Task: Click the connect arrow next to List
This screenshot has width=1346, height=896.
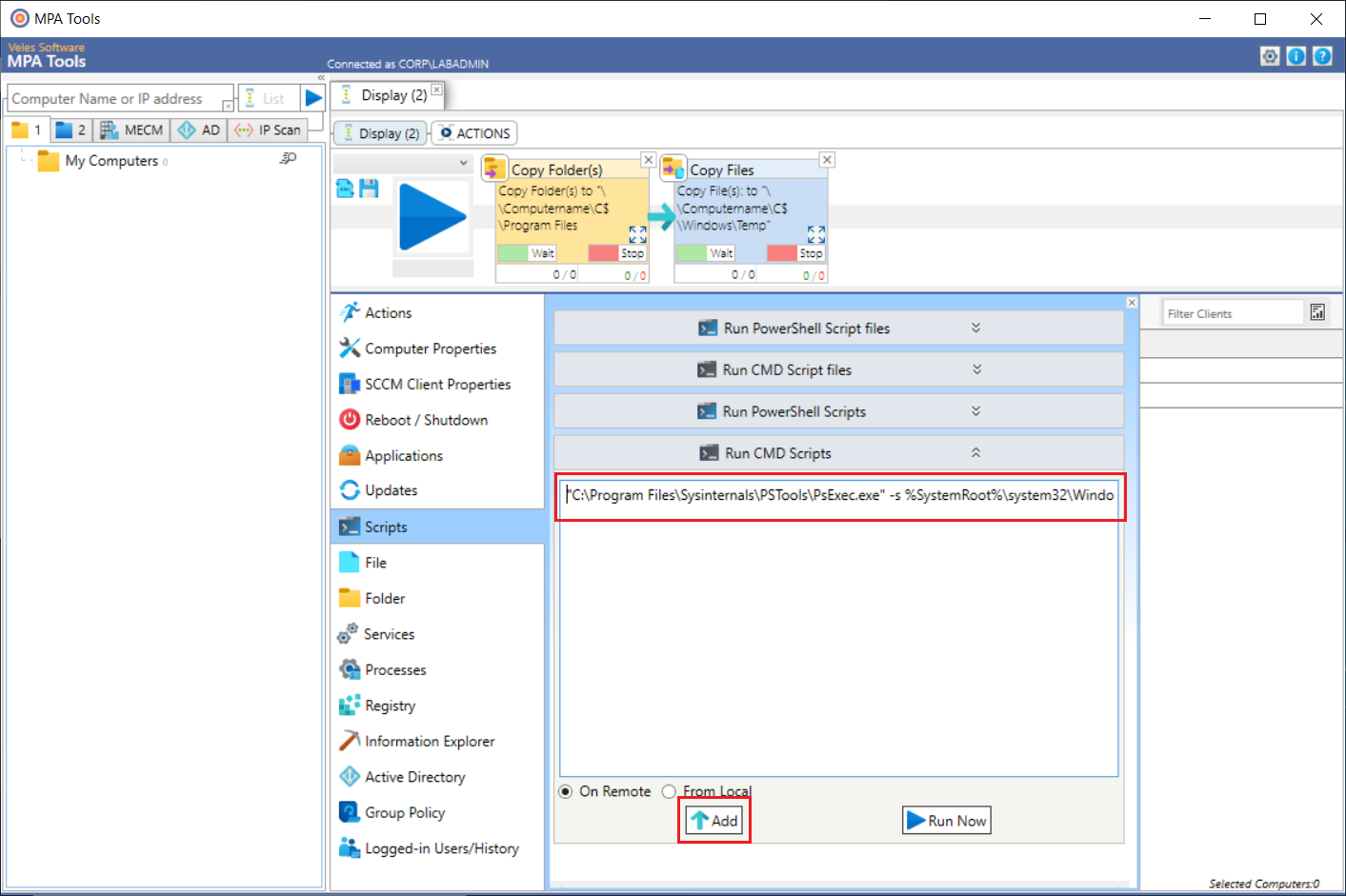Action: click(313, 98)
